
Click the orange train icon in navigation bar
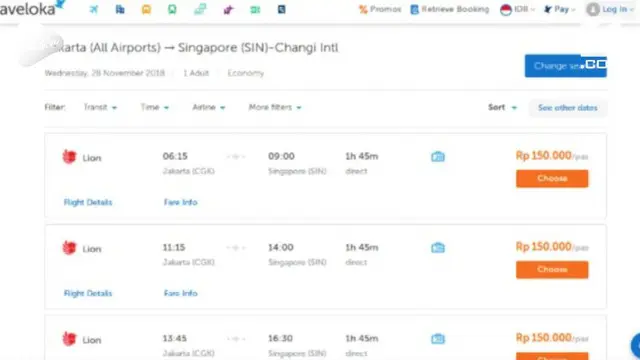click(x=146, y=9)
